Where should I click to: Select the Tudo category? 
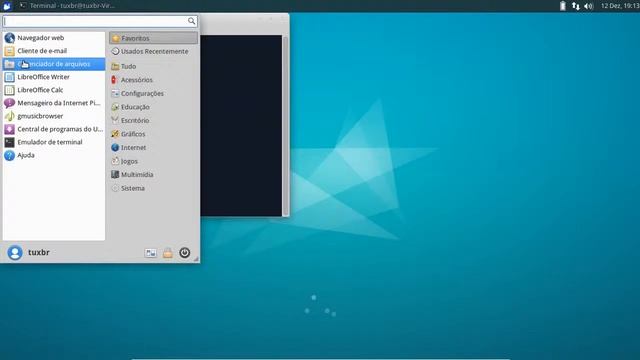[x=153, y=66]
